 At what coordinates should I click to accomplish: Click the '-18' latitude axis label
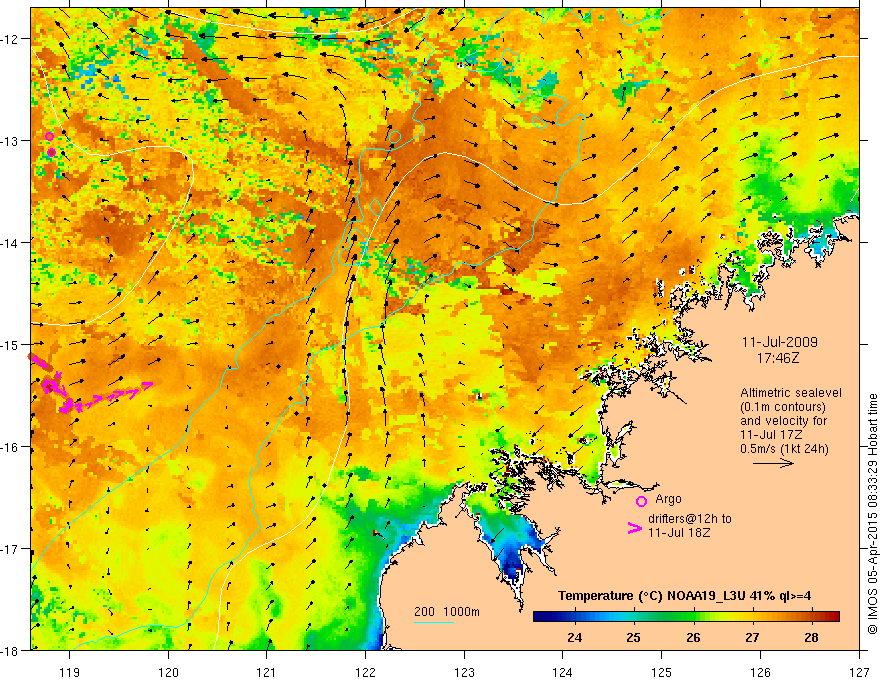10,650
